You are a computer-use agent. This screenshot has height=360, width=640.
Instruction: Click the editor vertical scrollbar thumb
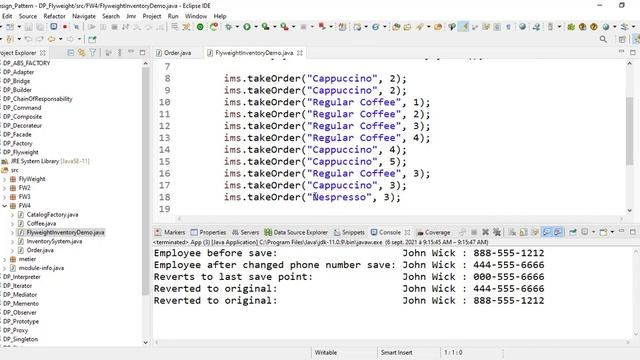(629, 131)
